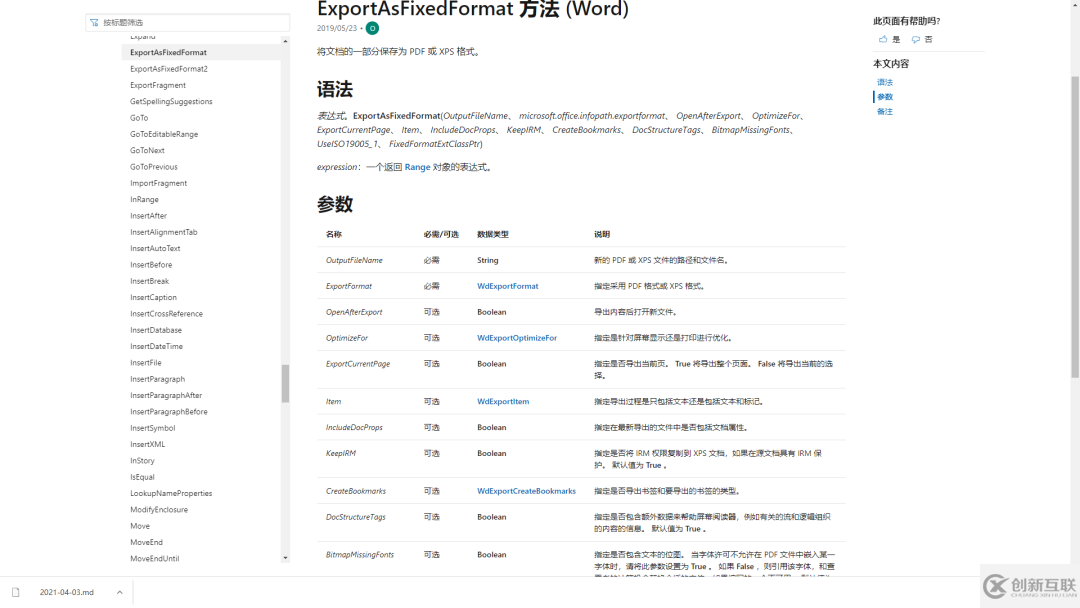
Task: Click OutputFileName parameter name cell
Action: 354,260
